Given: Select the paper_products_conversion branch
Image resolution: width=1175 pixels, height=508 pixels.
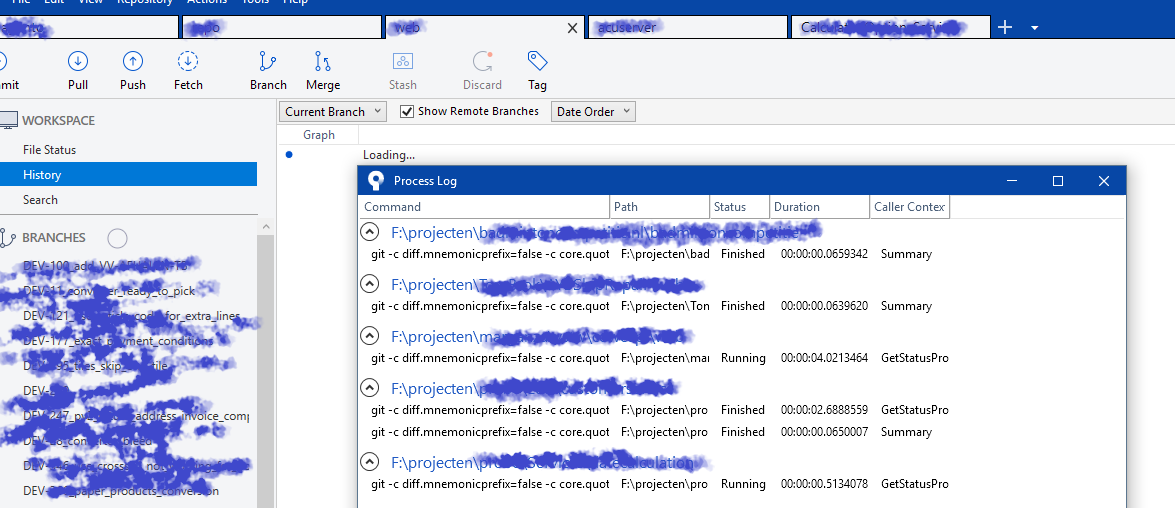Looking at the screenshot, I should pyautogui.click(x=121, y=492).
